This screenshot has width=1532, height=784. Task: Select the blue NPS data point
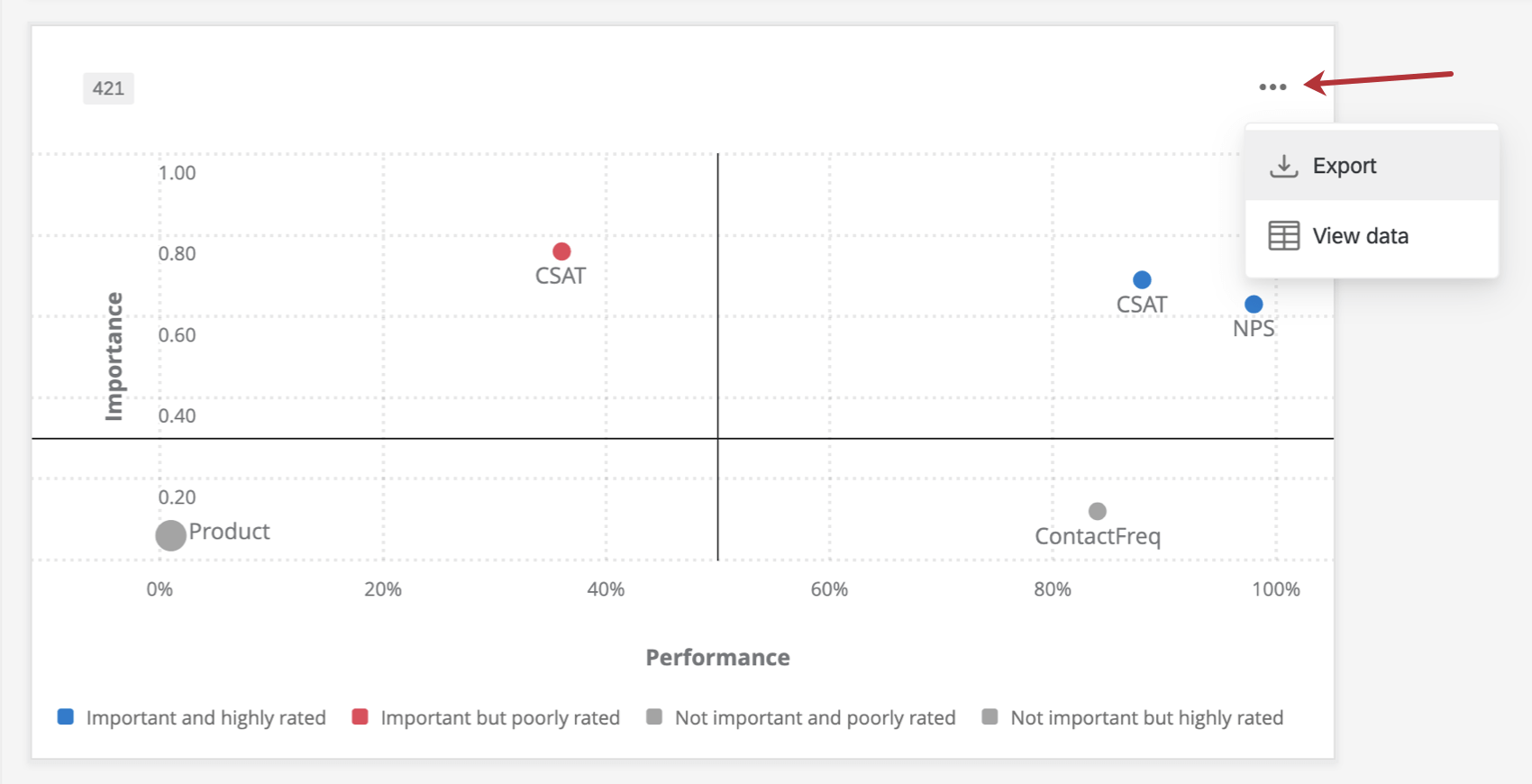(x=1254, y=305)
